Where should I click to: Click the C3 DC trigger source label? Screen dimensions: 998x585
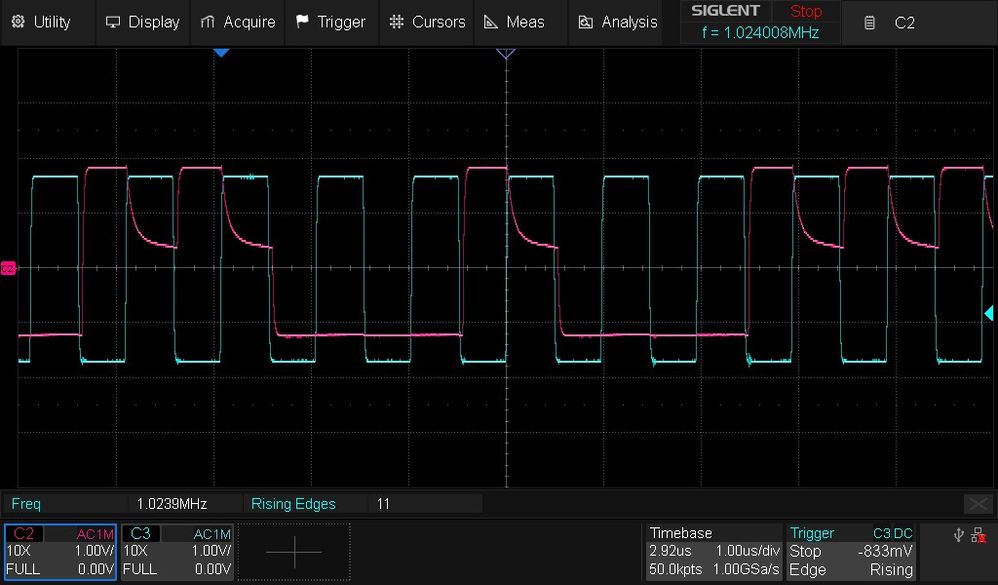click(892, 533)
